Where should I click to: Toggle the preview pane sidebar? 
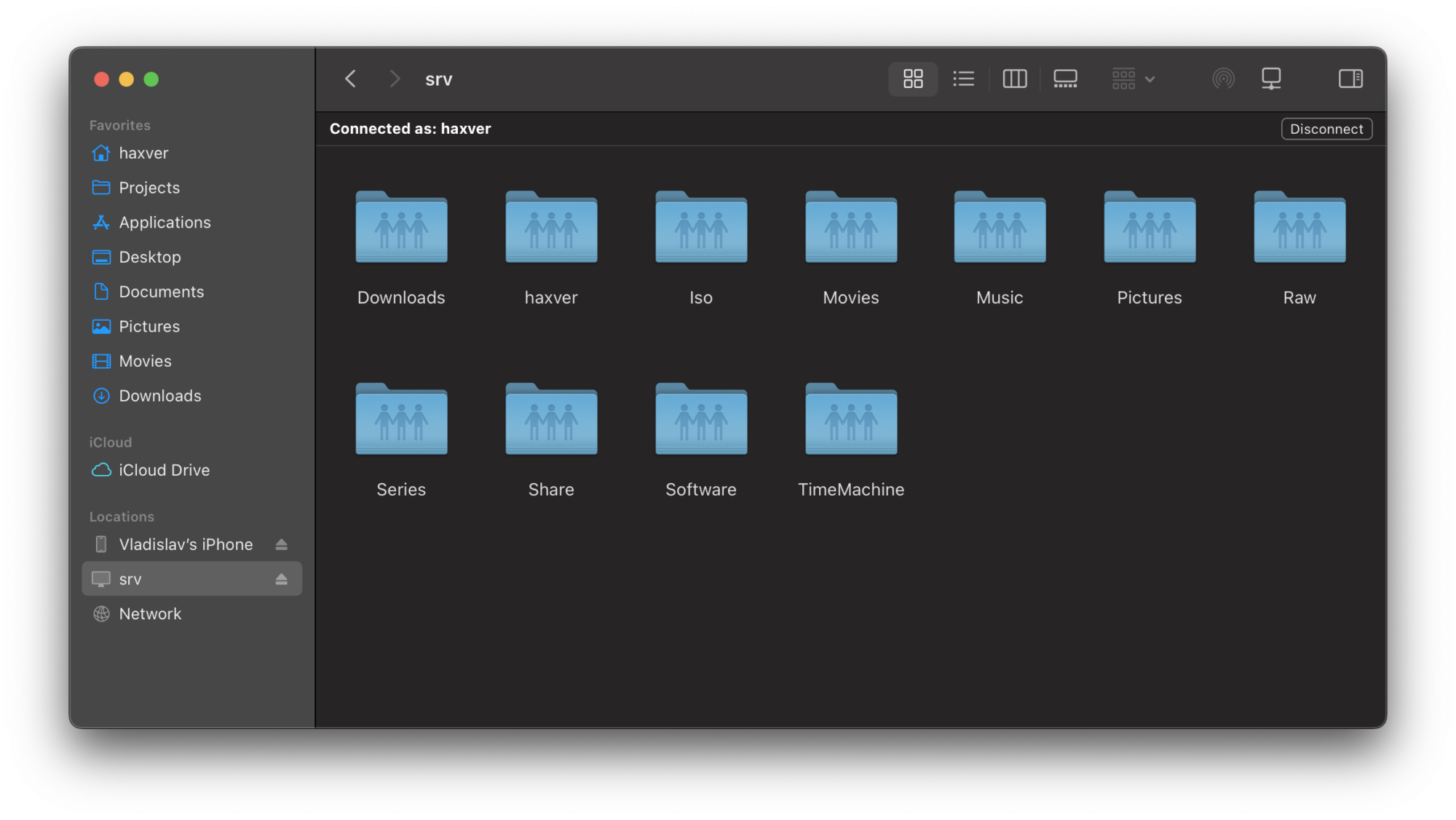(1350, 79)
